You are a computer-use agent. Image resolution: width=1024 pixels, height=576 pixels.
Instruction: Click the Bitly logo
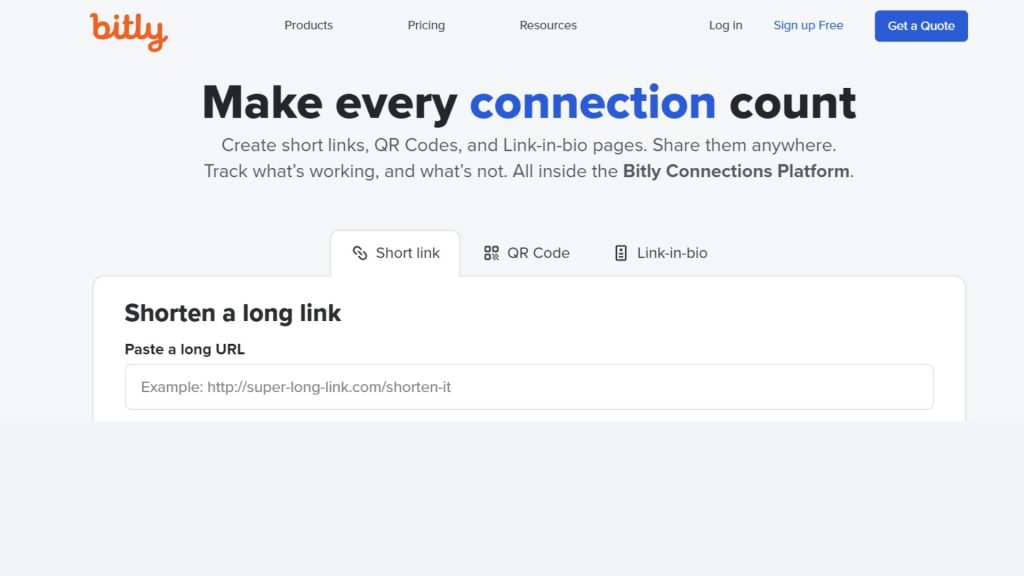[x=129, y=31]
